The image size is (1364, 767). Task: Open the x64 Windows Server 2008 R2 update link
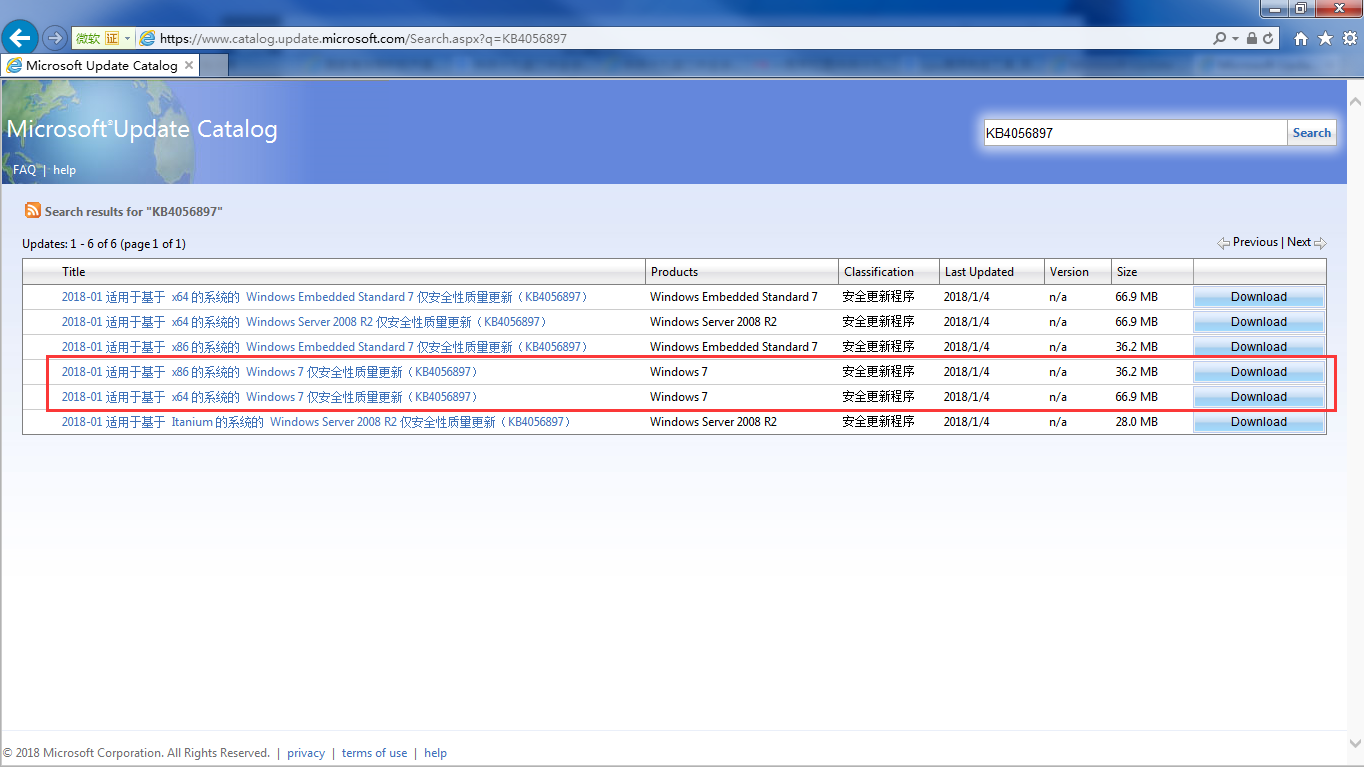(305, 322)
